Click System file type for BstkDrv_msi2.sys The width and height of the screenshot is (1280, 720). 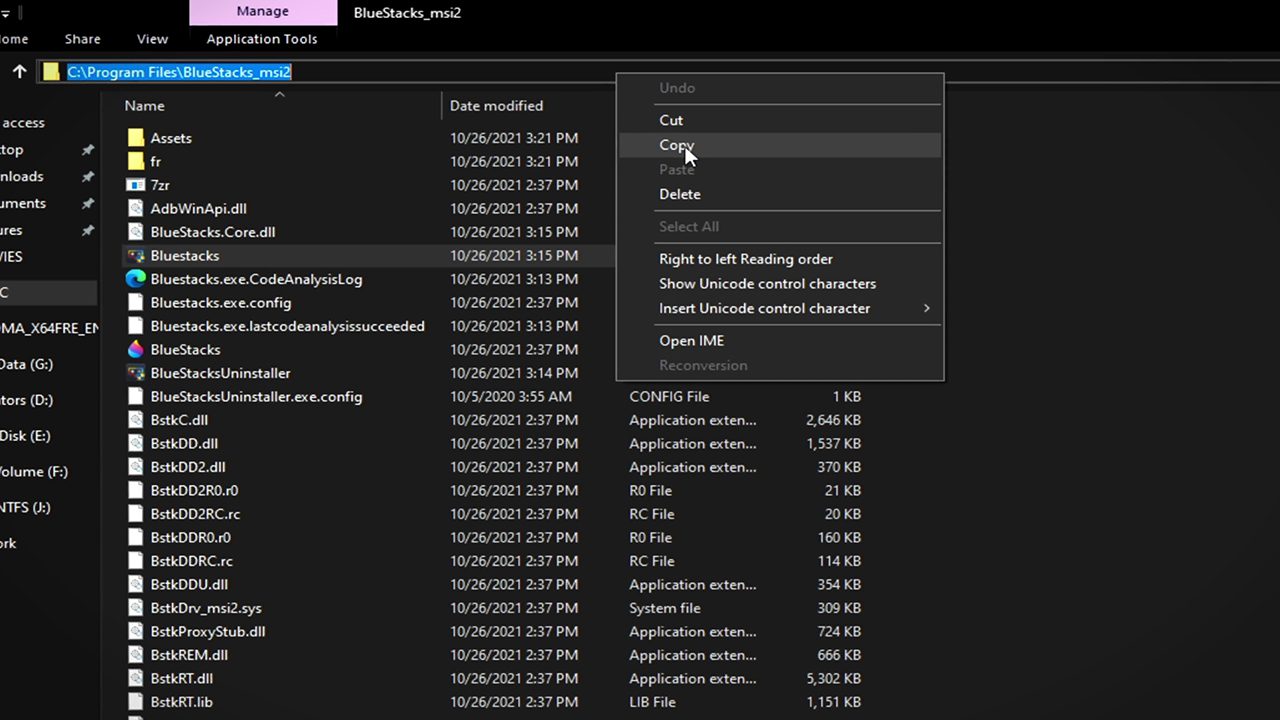[665, 608]
